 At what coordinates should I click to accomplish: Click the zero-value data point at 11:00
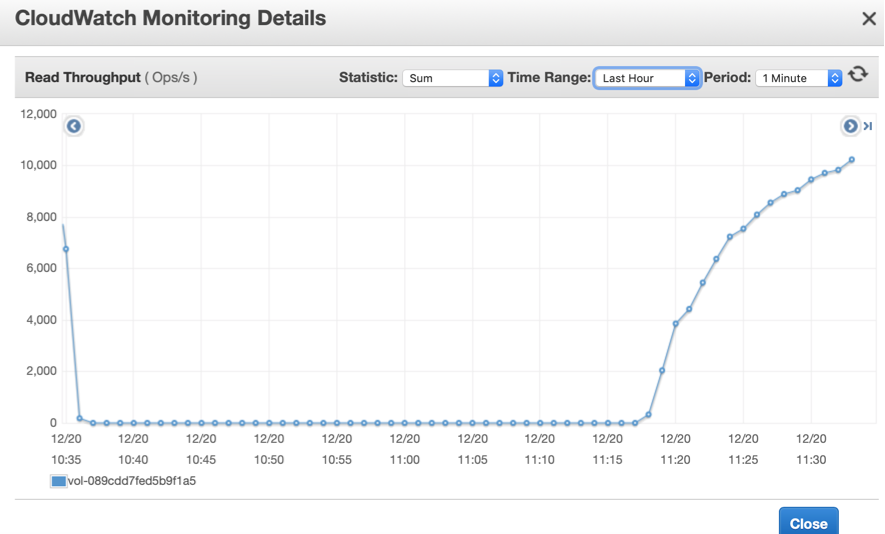pyautogui.click(x=405, y=423)
